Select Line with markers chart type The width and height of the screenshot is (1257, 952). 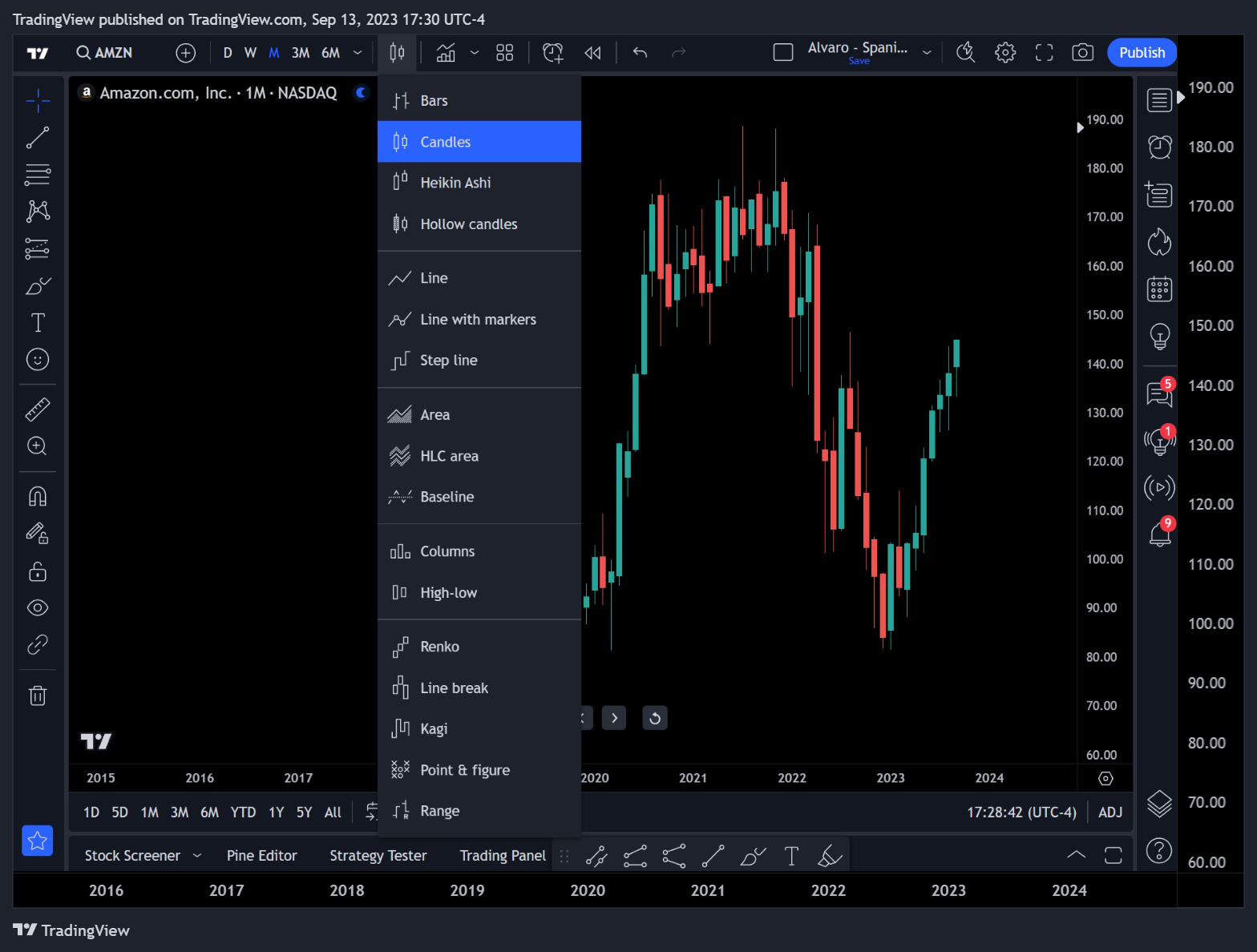click(x=479, y=320)
